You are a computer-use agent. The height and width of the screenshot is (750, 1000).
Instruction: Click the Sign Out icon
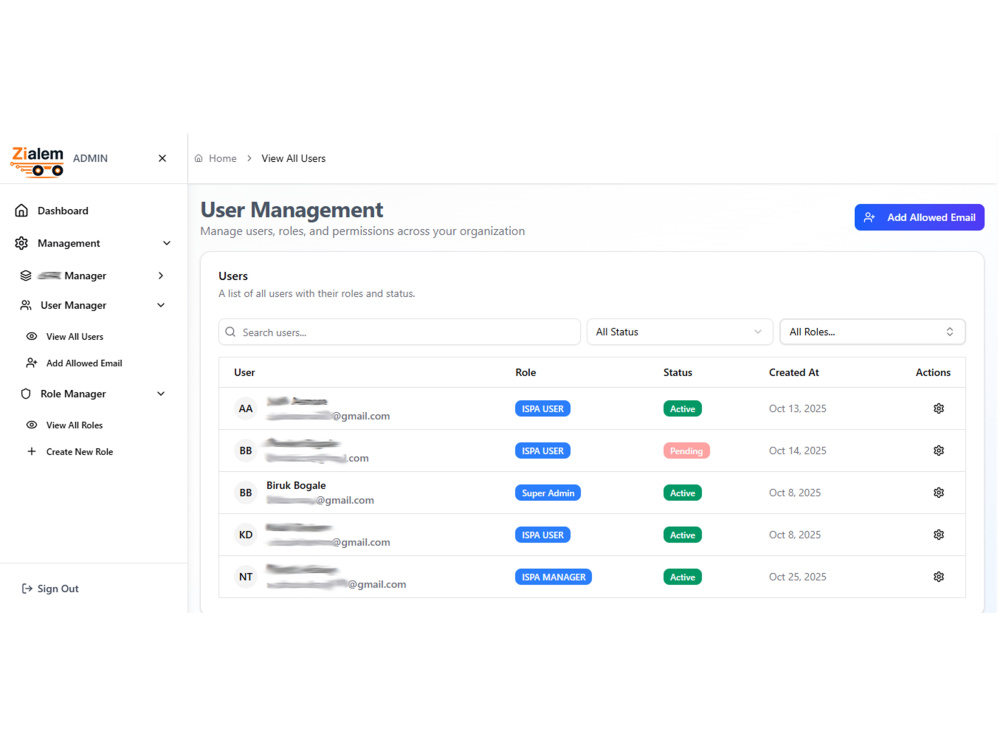tap(27, 589)
